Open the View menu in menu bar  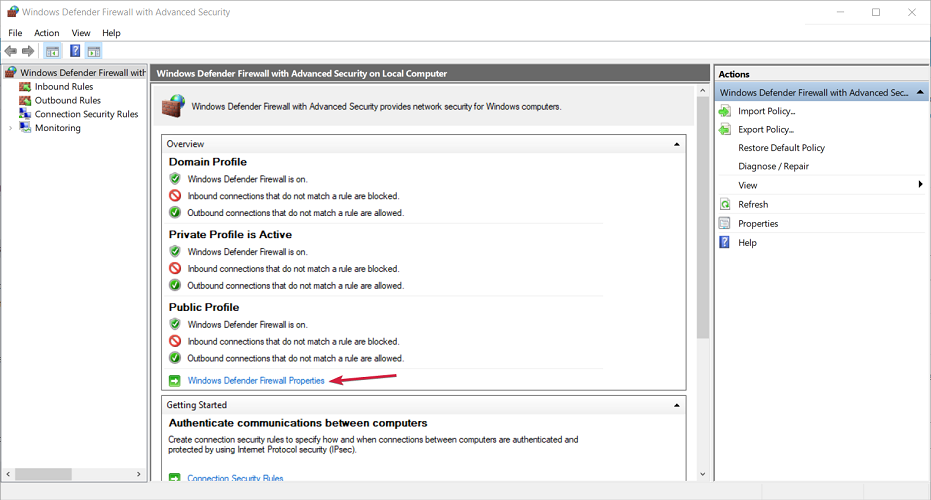pos(81,33)
